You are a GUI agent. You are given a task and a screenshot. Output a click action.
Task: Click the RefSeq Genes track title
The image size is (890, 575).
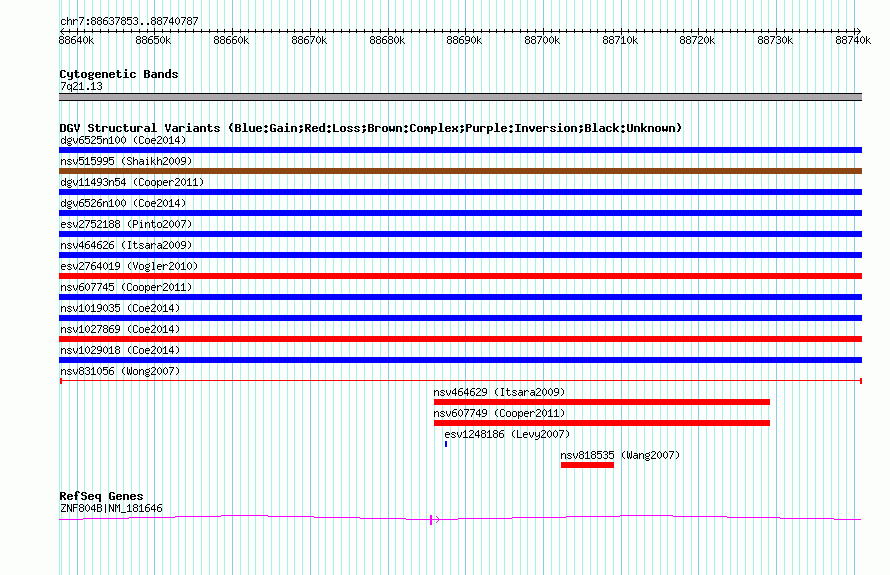coord(101,496)
